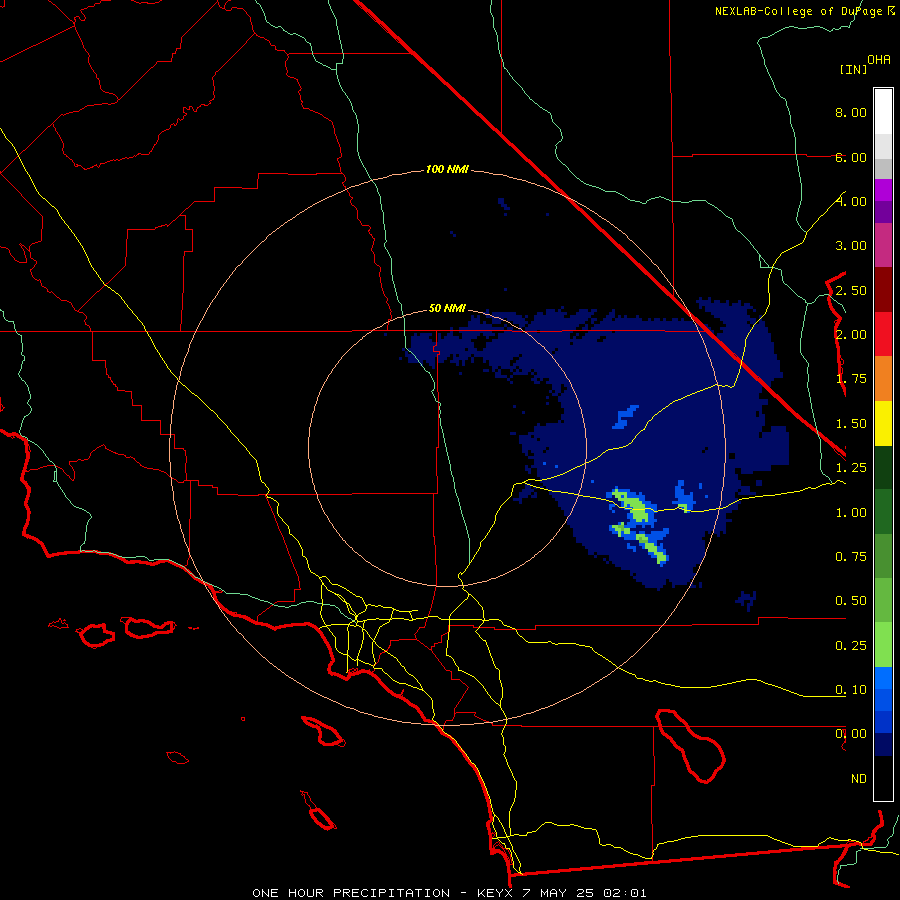Click the 4.00 legend value

851,201
